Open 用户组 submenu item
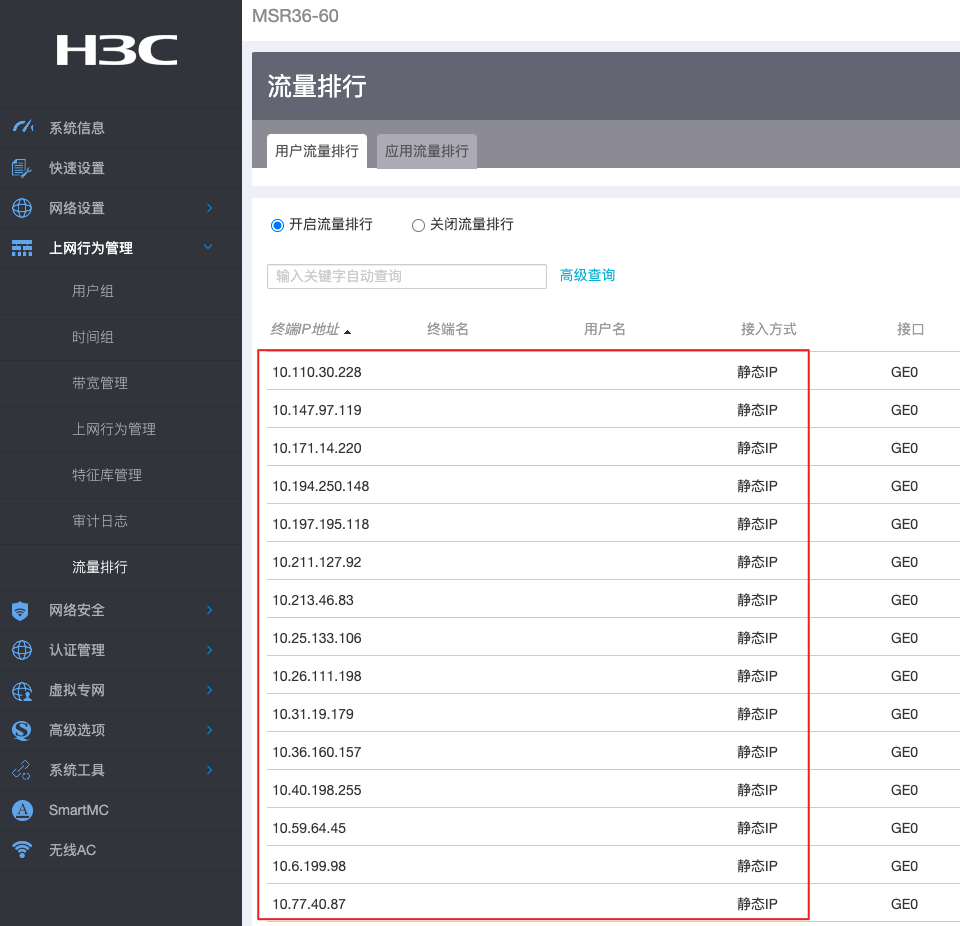 [x=93, y=291]
